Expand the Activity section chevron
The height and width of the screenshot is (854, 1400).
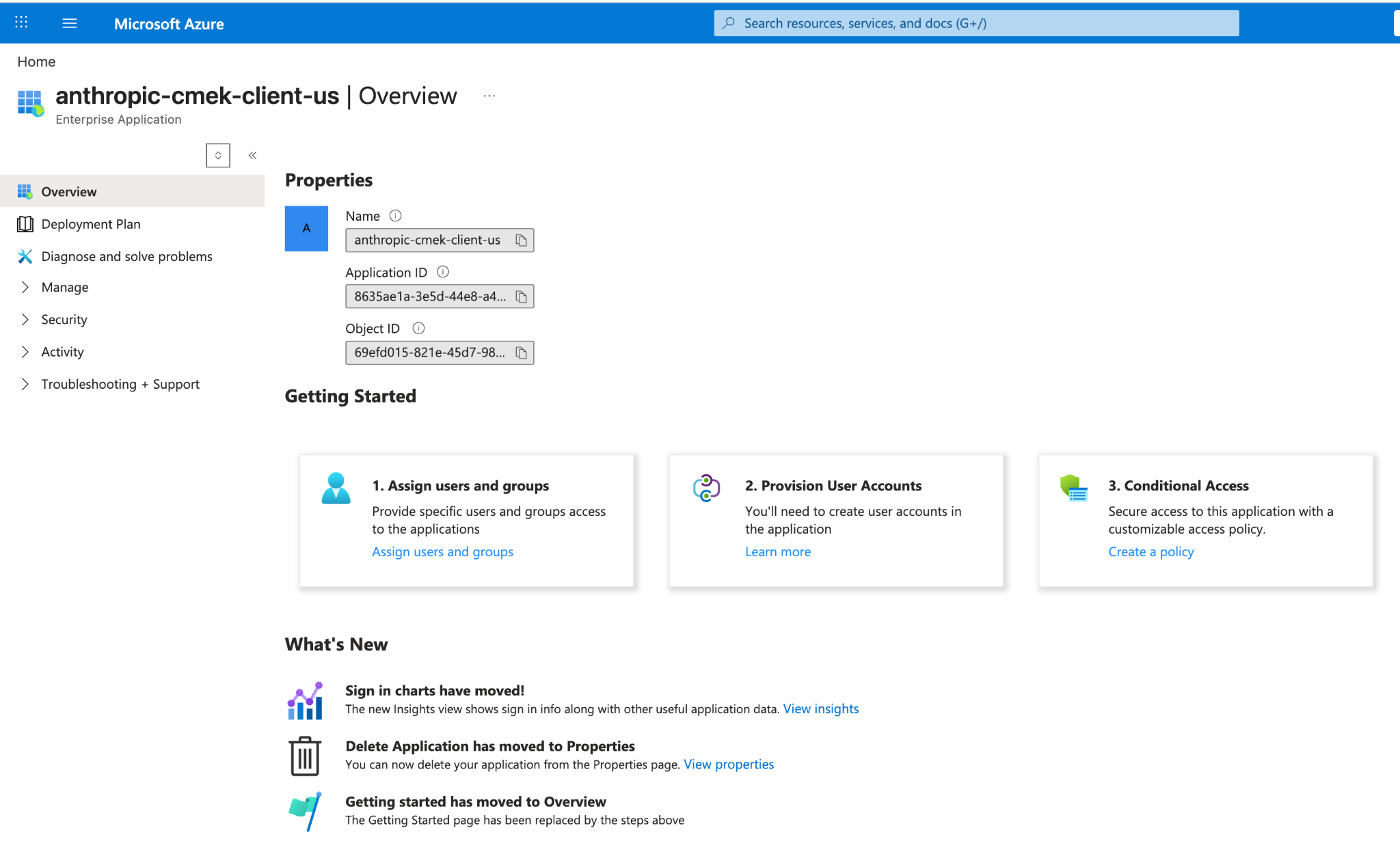tap(25, 351)
